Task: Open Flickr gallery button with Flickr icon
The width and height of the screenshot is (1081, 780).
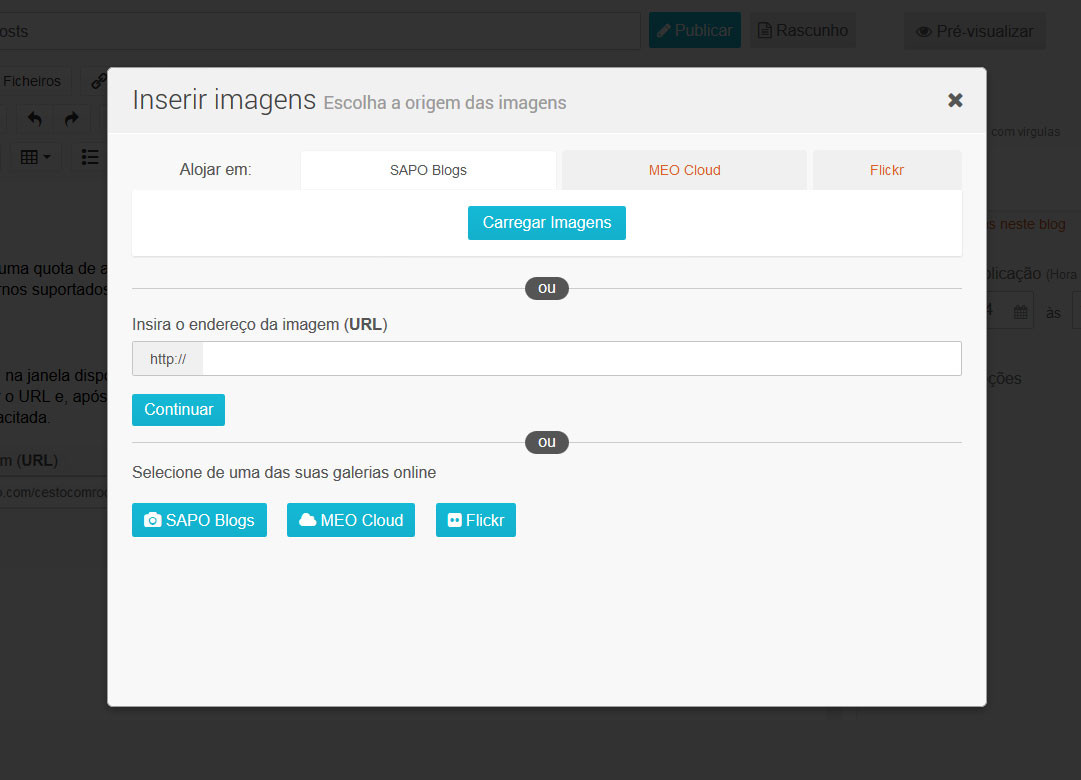Action: (475, 520)
